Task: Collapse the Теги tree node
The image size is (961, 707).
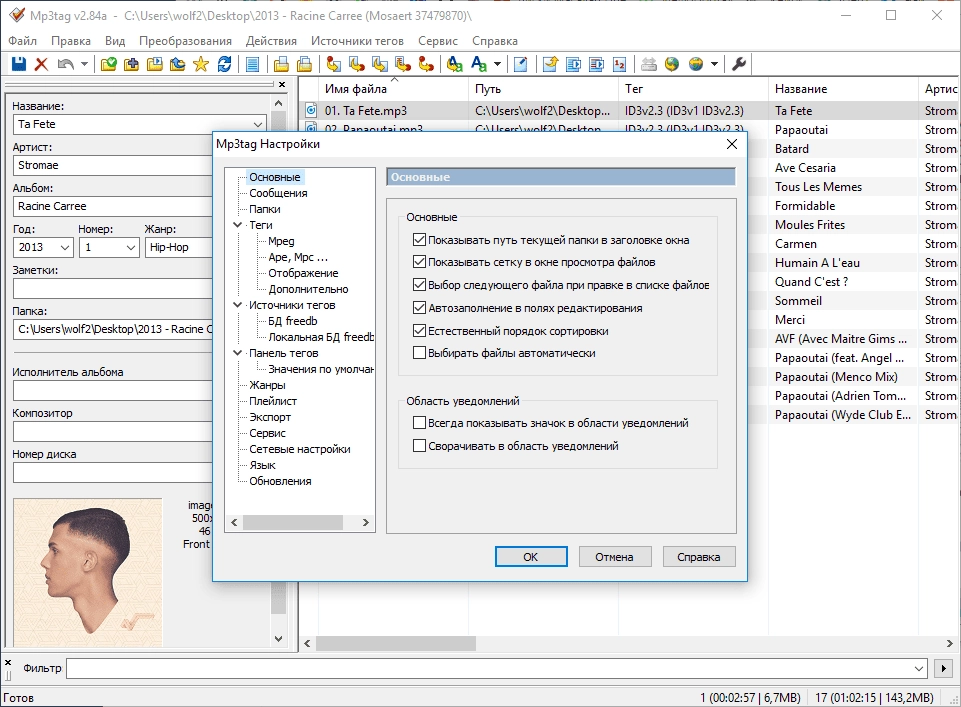Action: click(238, 225)
